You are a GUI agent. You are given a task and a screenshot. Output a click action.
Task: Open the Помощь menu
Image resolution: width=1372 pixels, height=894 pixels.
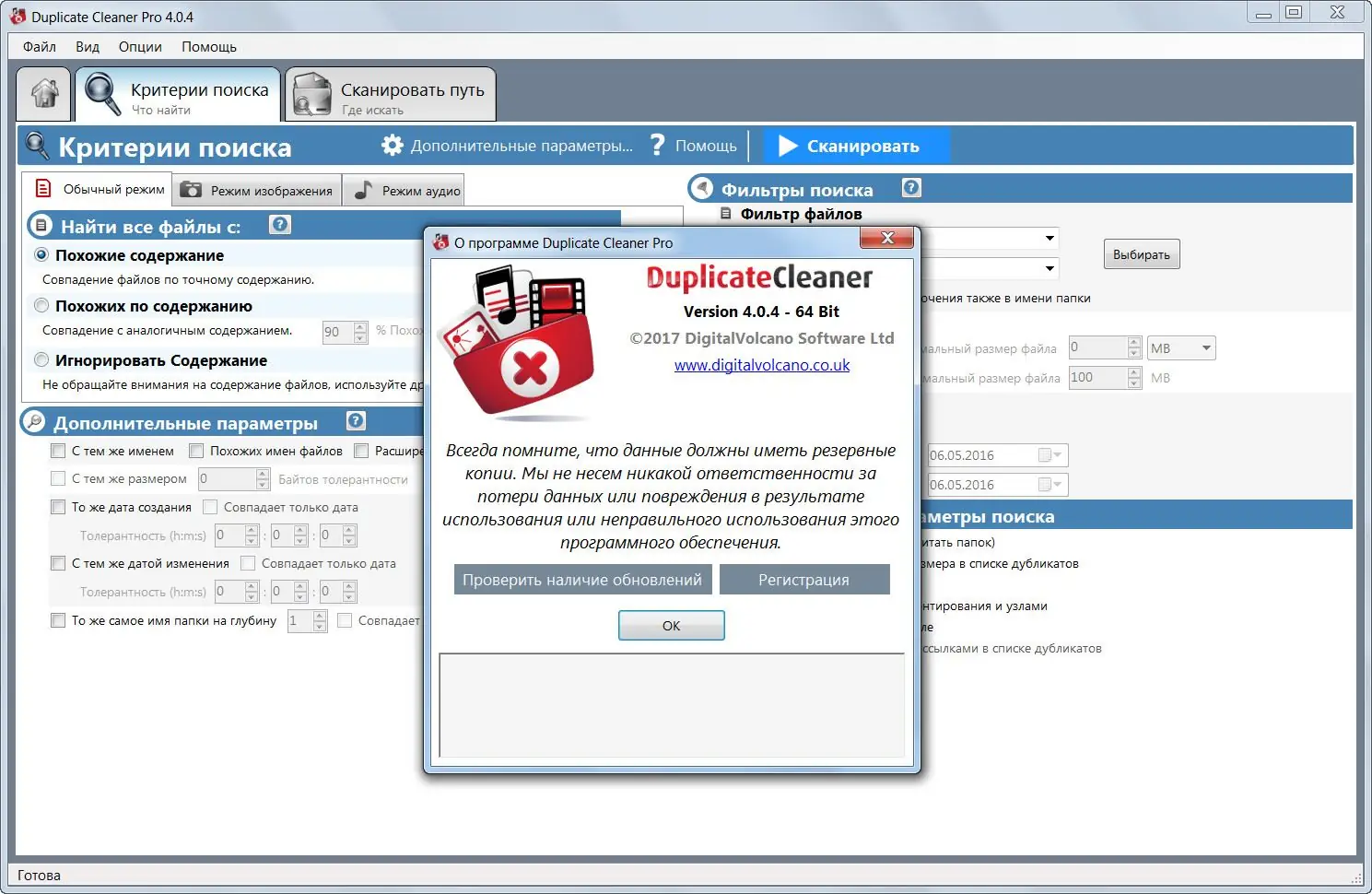[x=209, y=46]
